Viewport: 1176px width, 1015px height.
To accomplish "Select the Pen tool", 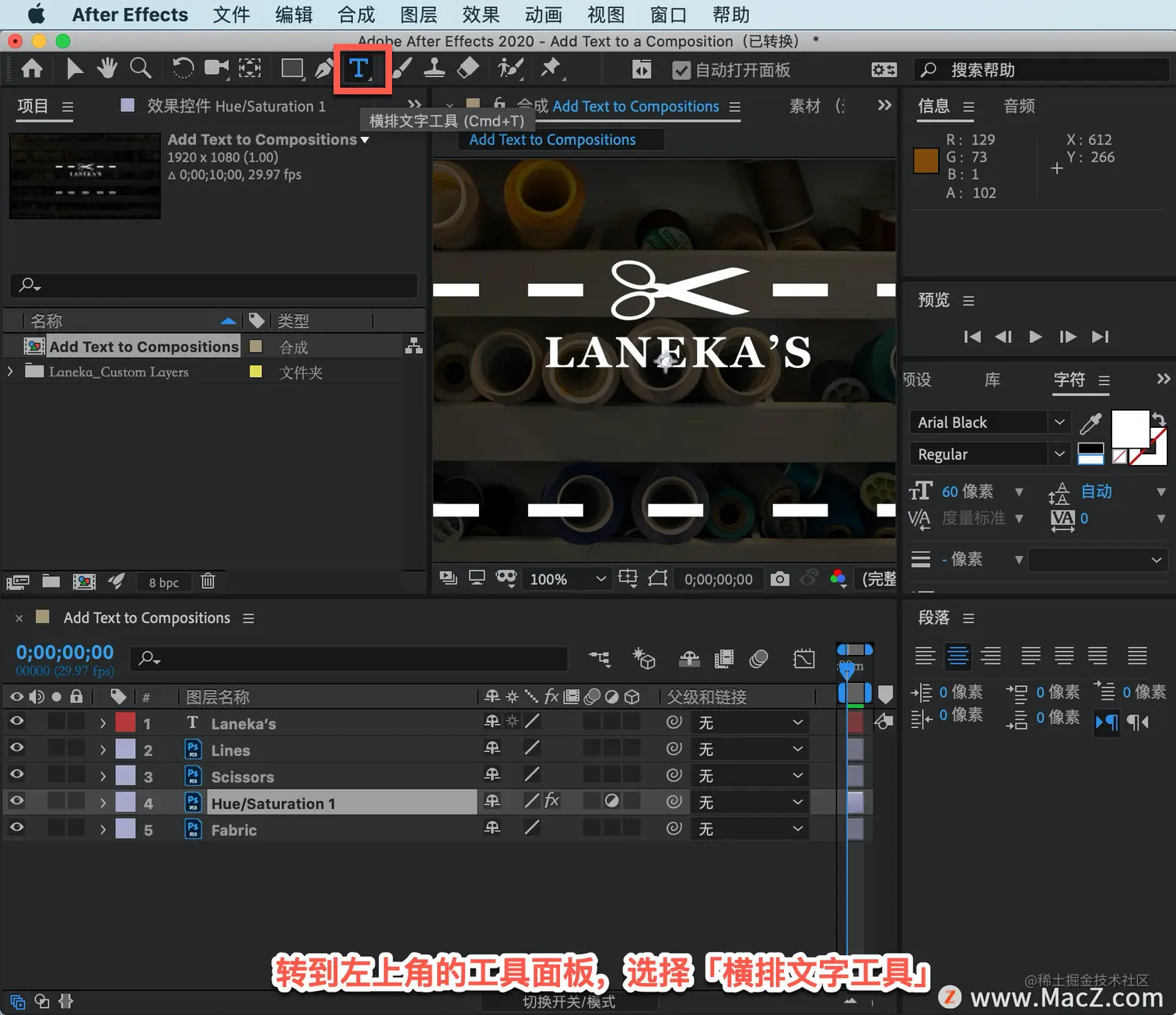I will pyautogui.click(x=324, y=68).
